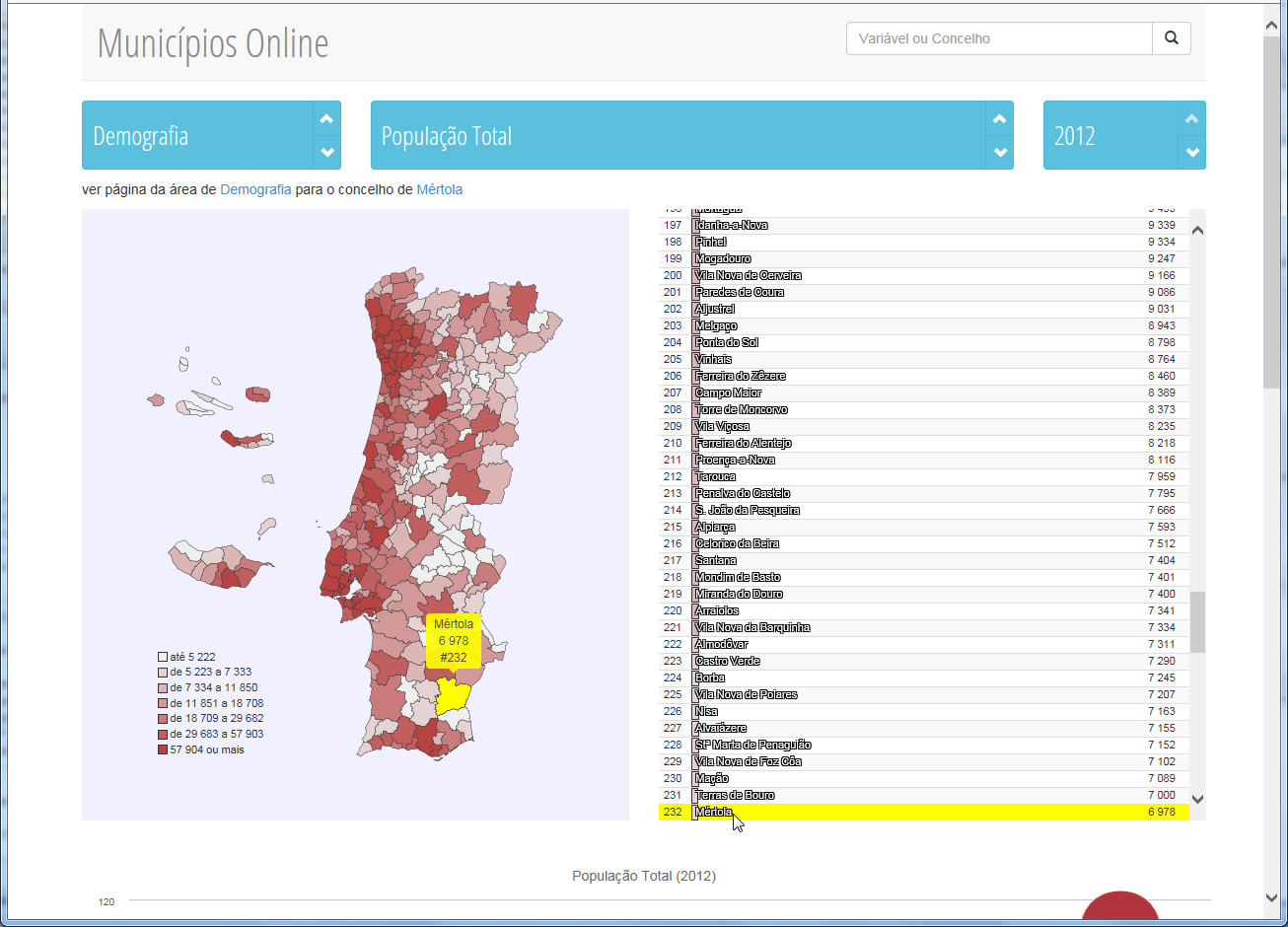Select the '57 904 ou mais' legend swatch
Screen dimensions: 1288x927
[163, 749]
